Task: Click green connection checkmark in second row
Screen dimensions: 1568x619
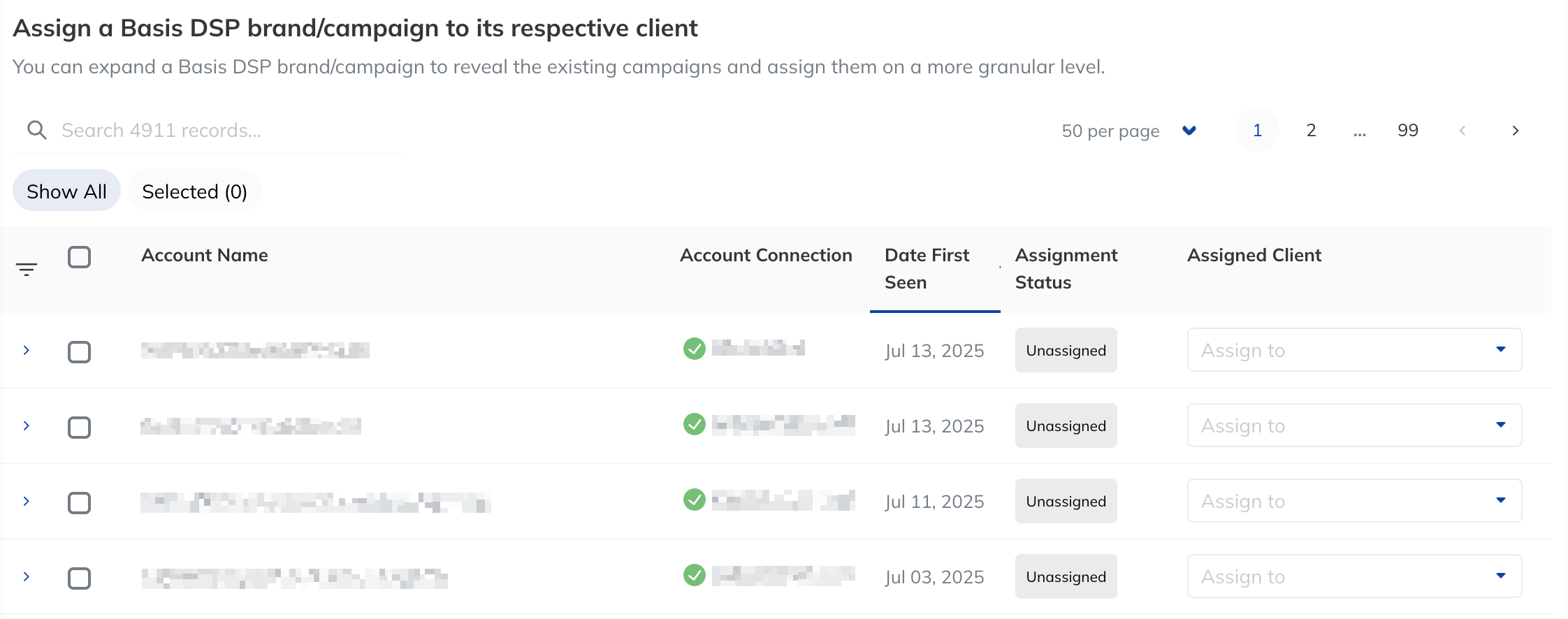Action: coord(694,423)
